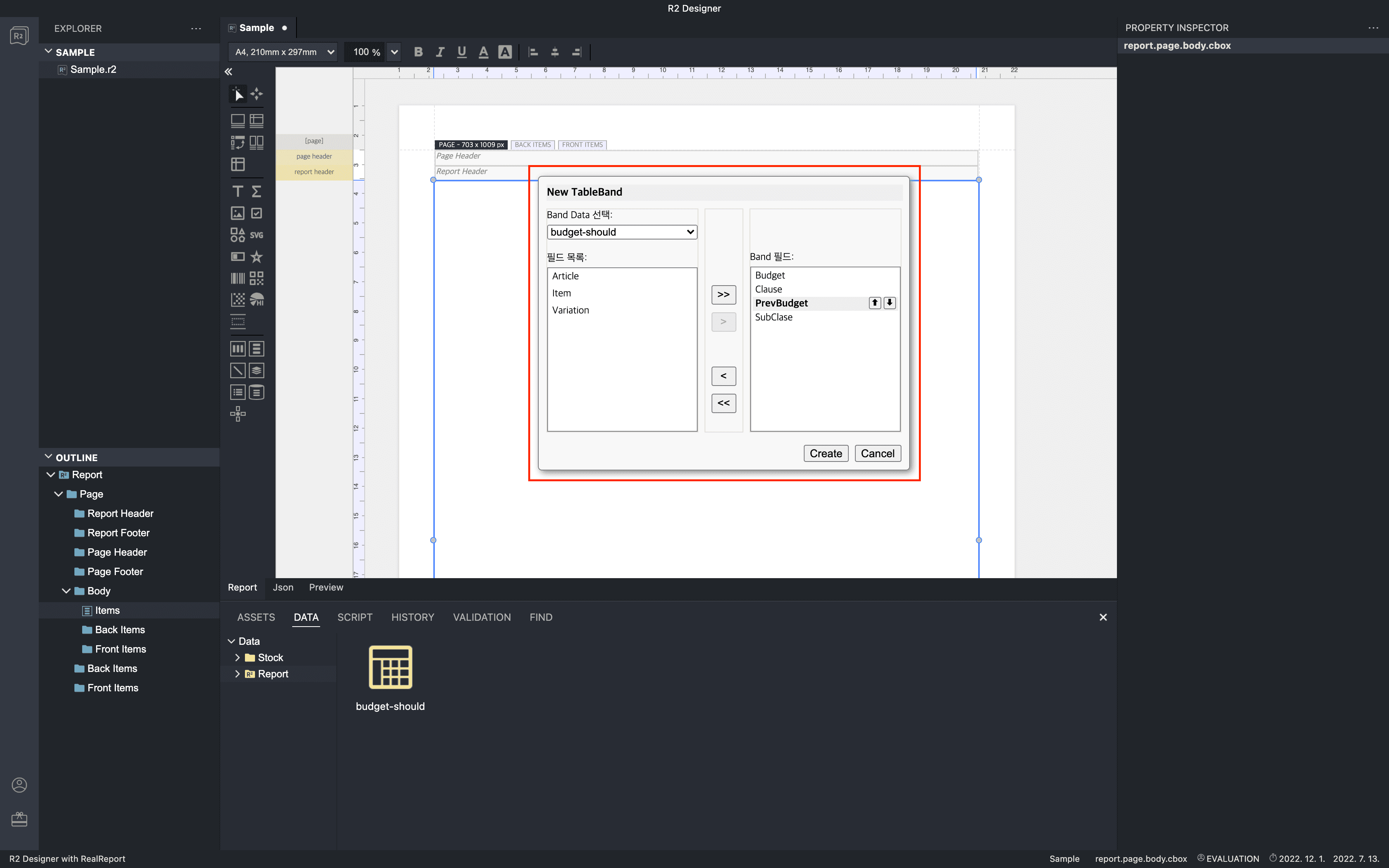Image resolution: width=1389 pixels, height=868 pixels.
Task: Choose the star rating tool
Action: (x=257, y=257)
